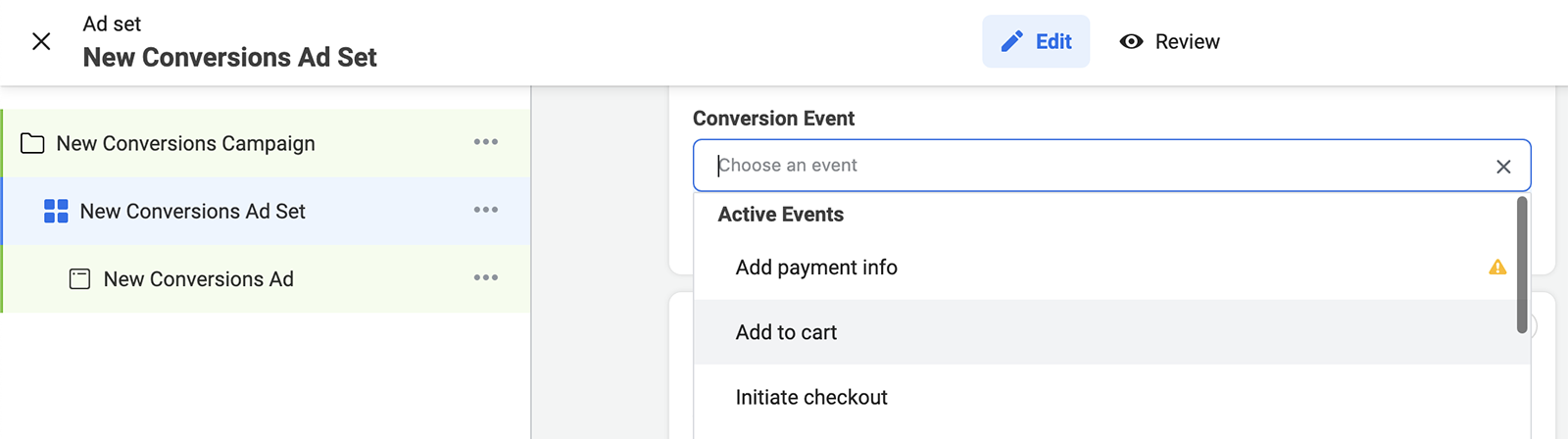The height and width of the screenshot is (439, 1568).
Task: Click the ad set grid icon
Action: point(56,211)
